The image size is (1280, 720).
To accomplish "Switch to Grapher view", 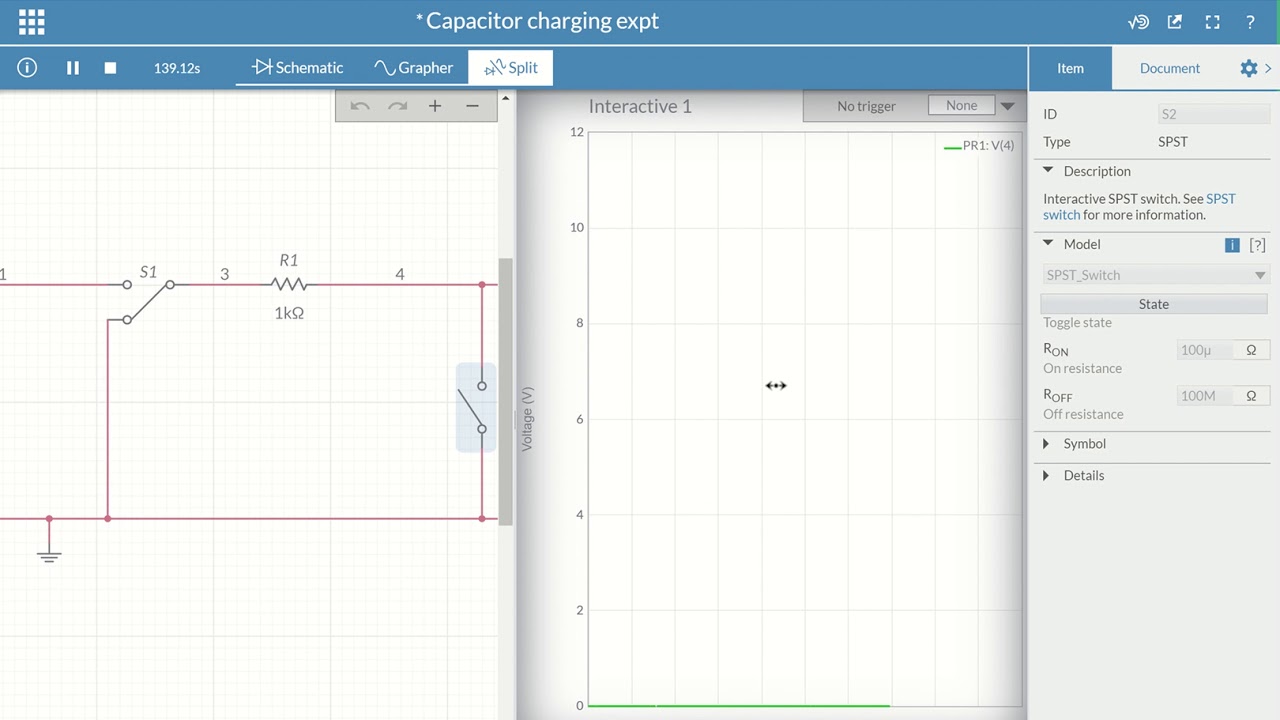I will [413, 68].
